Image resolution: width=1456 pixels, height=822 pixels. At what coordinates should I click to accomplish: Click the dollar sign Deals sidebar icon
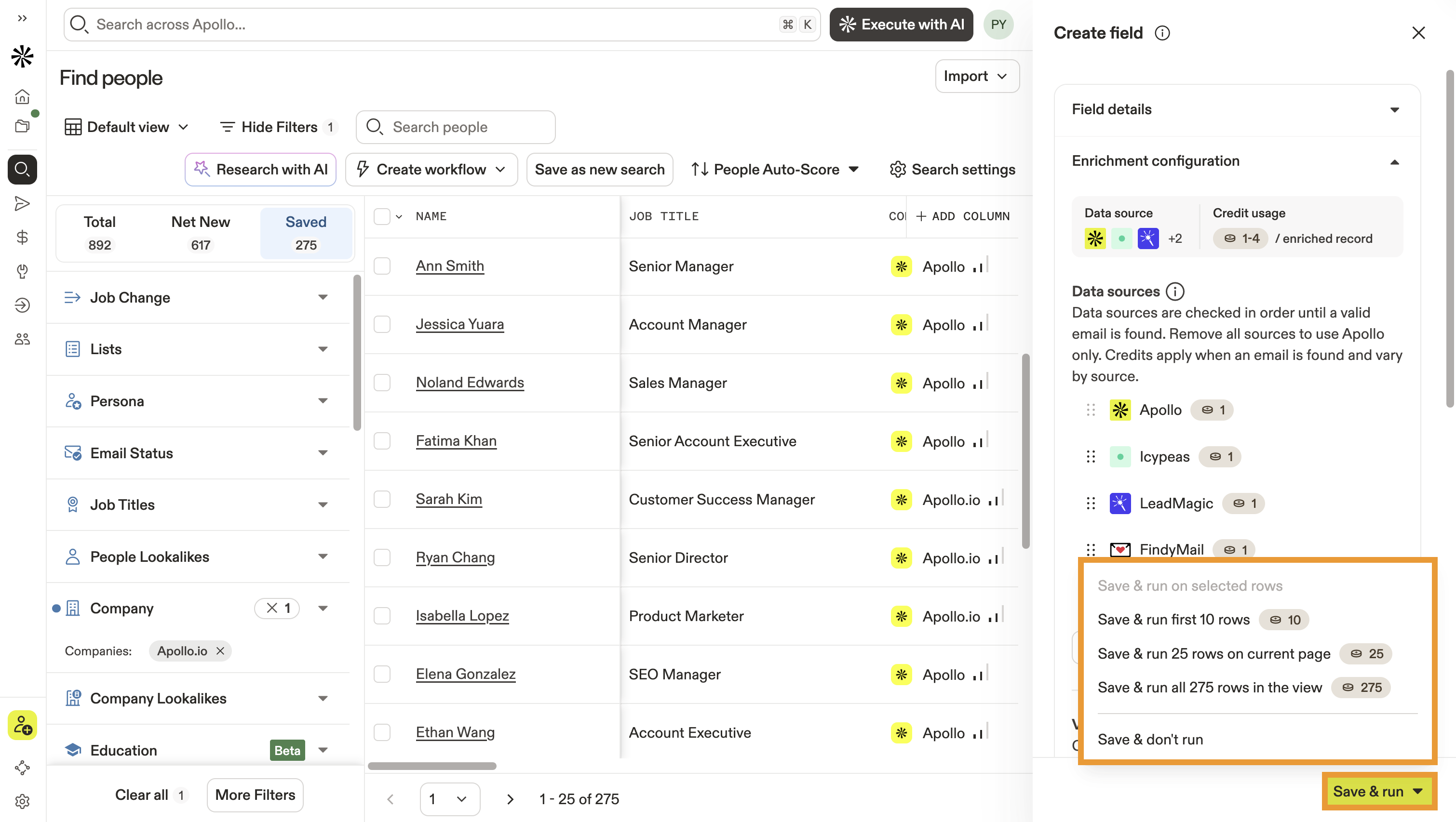coord(22,237)
